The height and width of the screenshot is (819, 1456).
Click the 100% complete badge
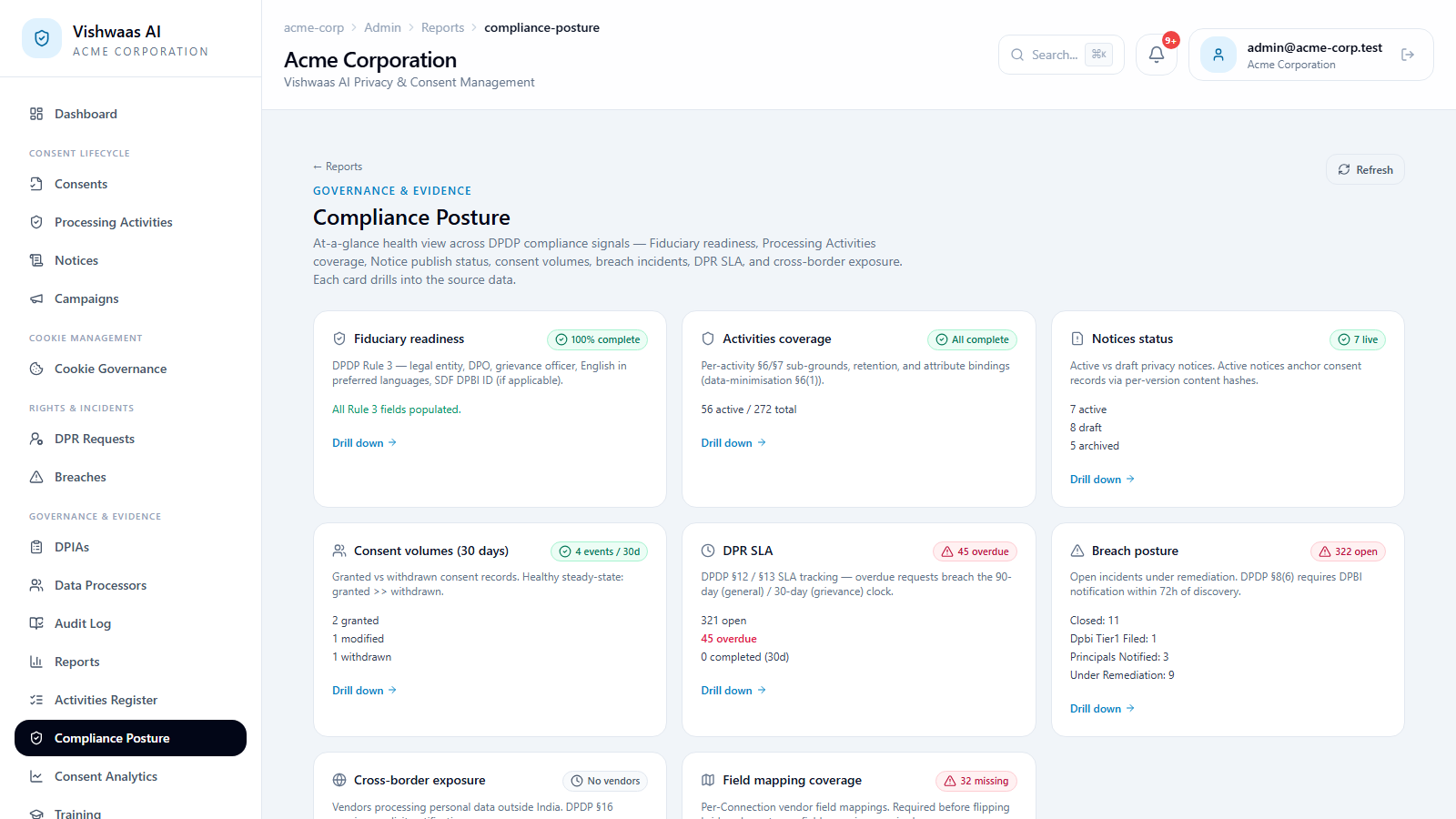point(597,339)
